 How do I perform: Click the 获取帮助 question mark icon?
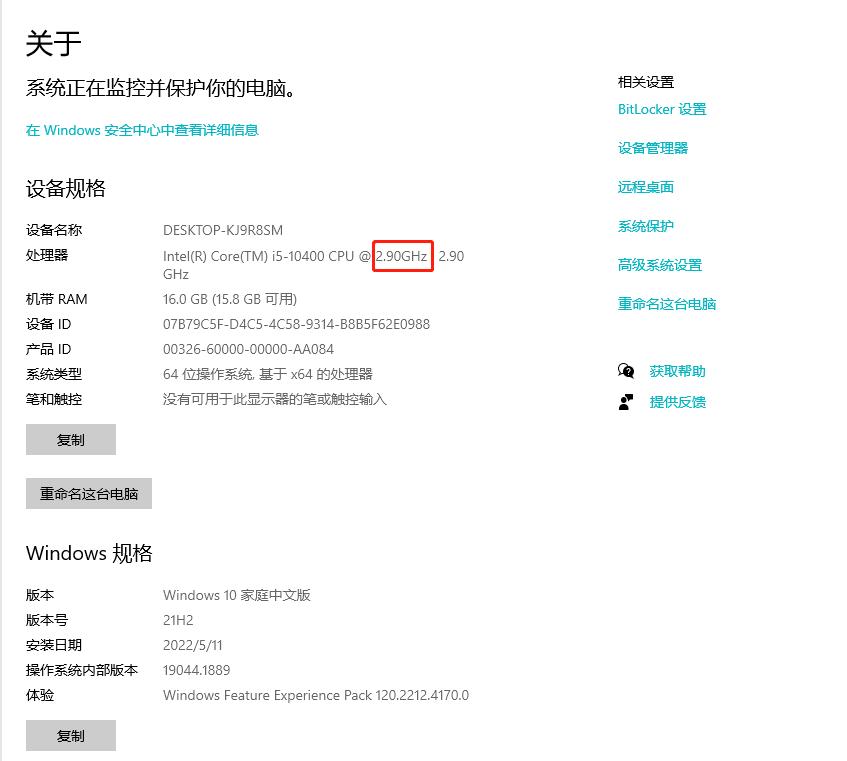click(626, 370)
